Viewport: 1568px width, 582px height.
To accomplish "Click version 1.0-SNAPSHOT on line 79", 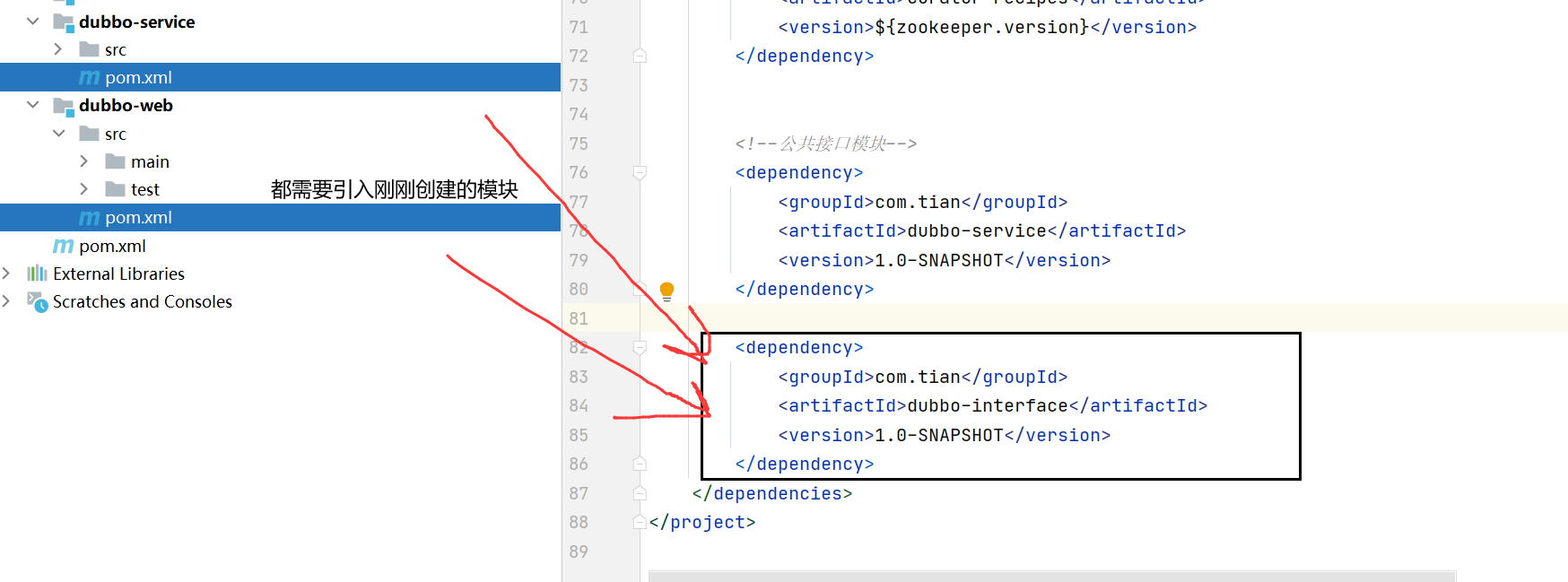I will (x=939, y=260).
